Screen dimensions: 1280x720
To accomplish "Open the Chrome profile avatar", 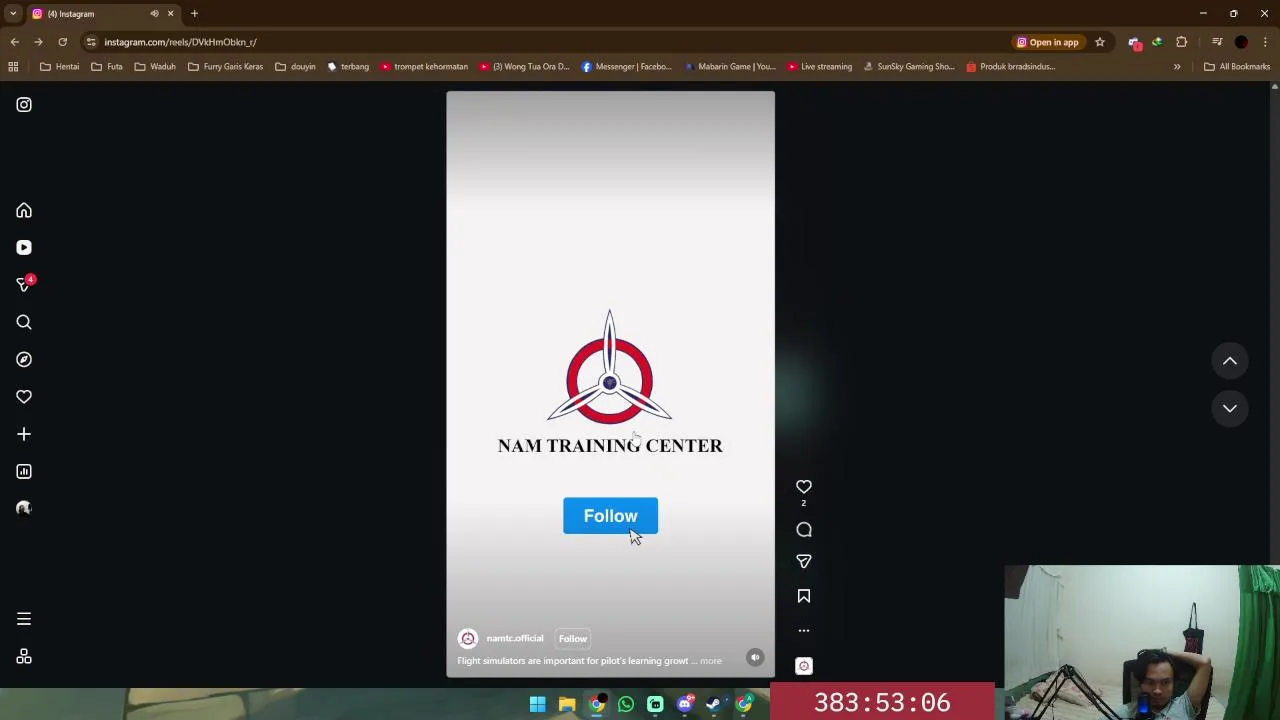I will tap(1241, 42).
